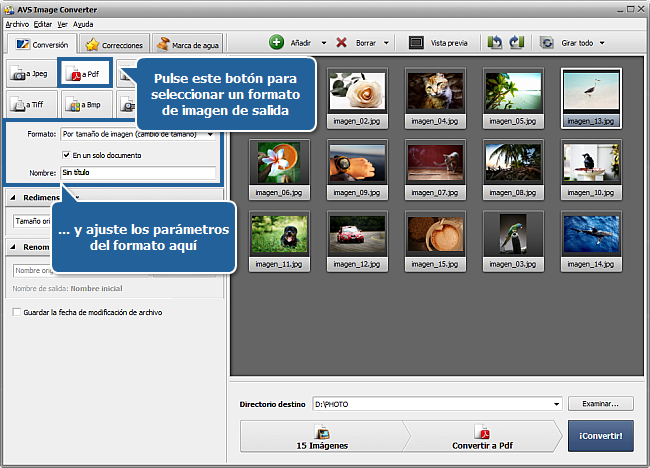Open Directorio destino path dropdown
This screenshot has height=468, width=650.
coord(556,404)
